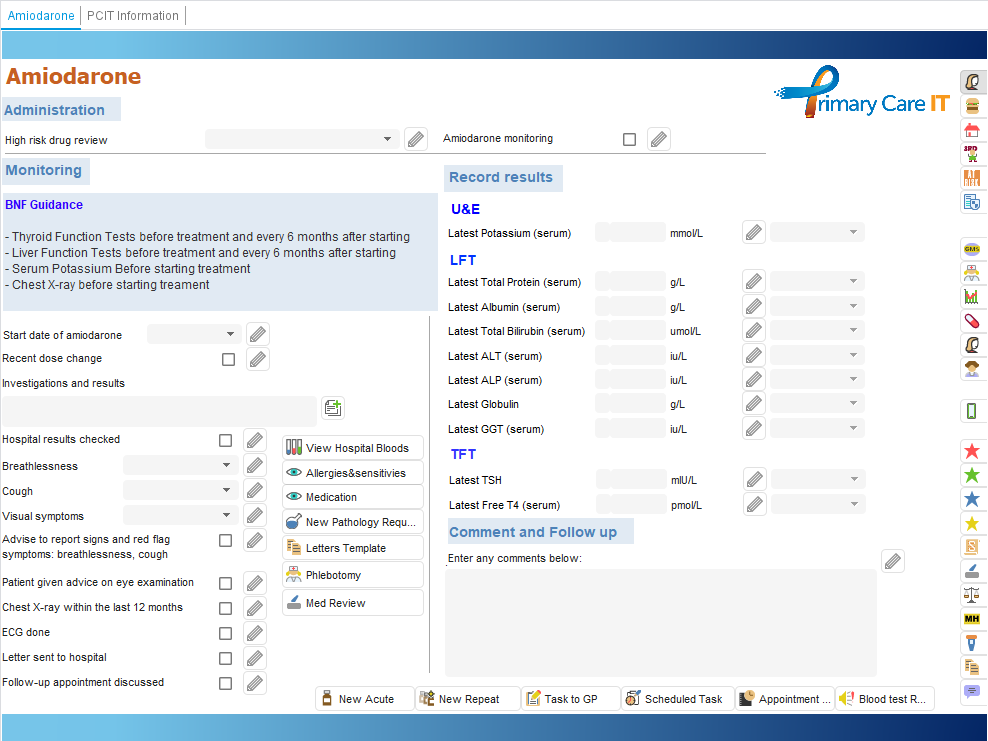Open View Hospital Bloods
Screen dimensions: 988x741
point(353,448)
